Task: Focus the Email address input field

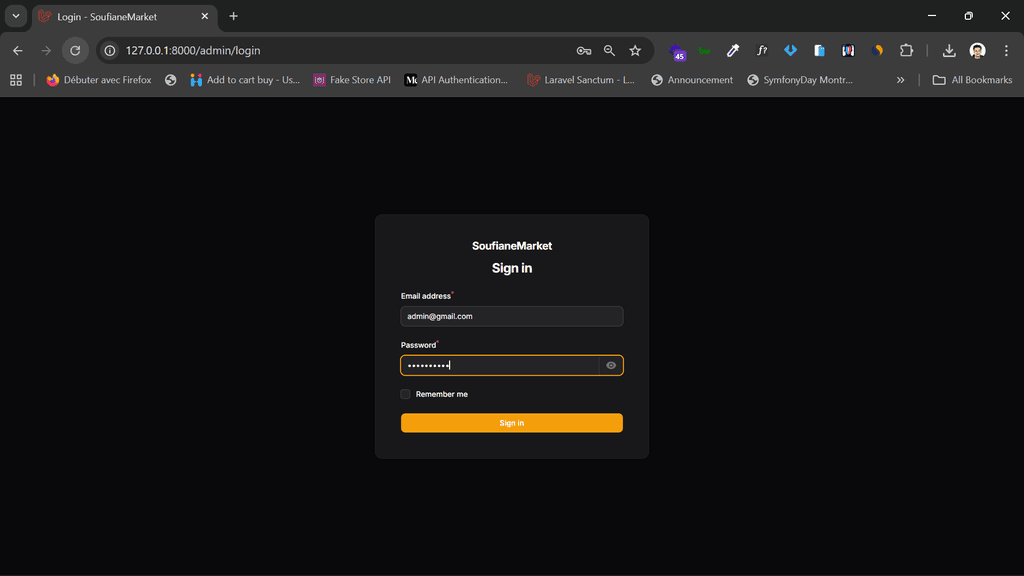Action: point(511,316)
